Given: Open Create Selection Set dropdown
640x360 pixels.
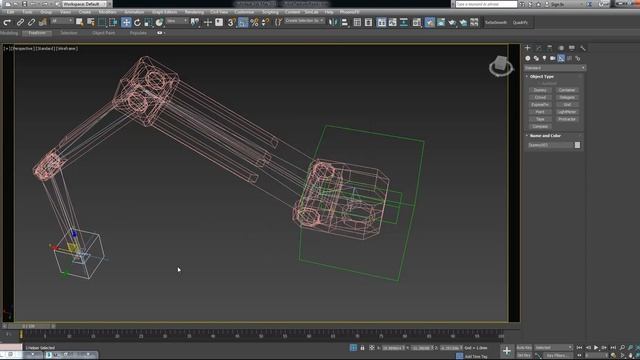Looking at the screenshot, I should click(x=304, y=21).
